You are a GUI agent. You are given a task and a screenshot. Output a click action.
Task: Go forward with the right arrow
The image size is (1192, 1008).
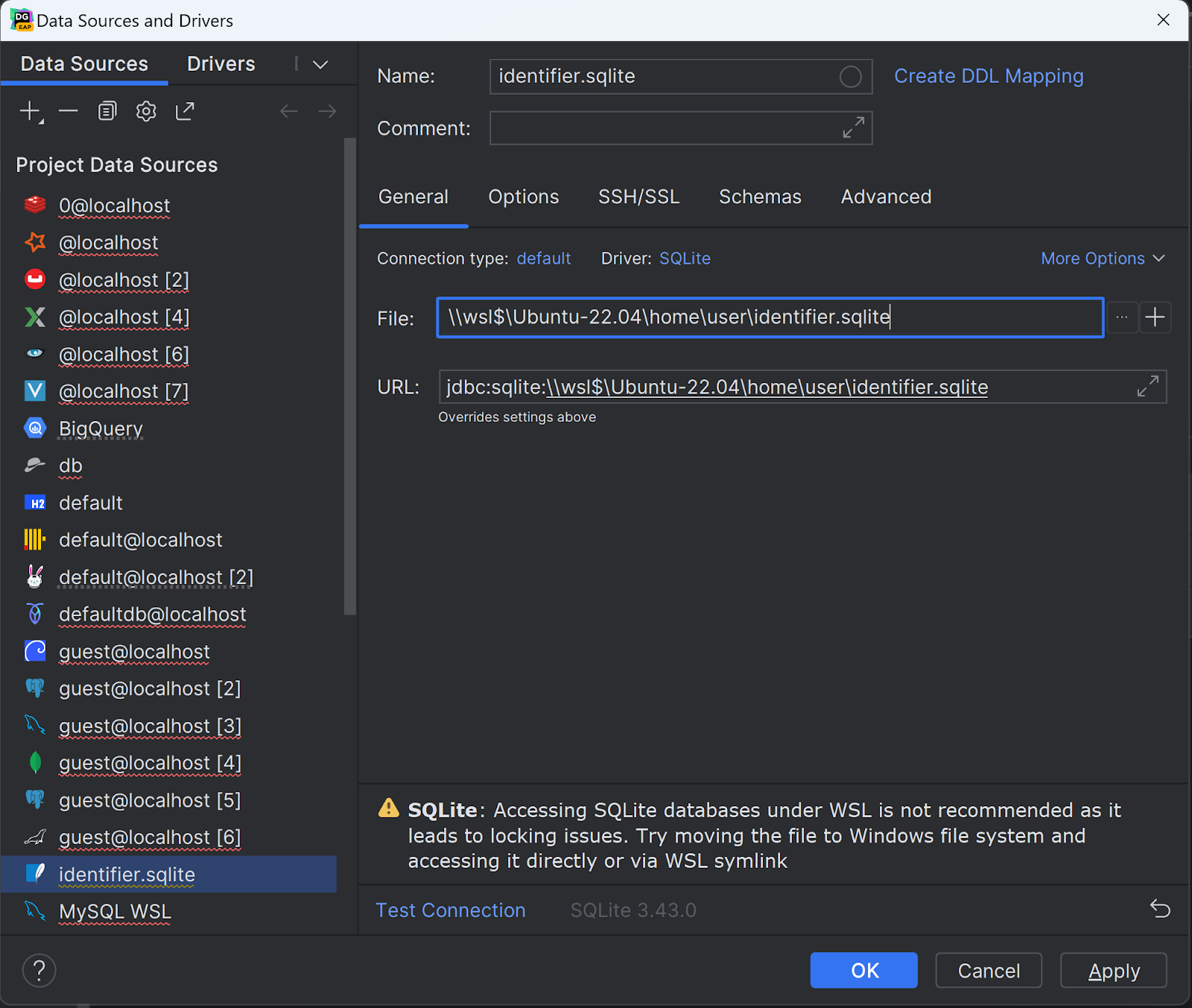(328, 112)
